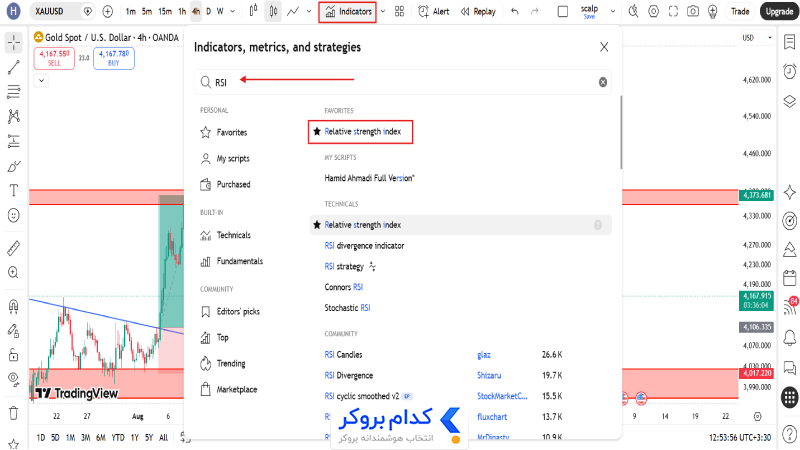Open chart settings gear icon
Viewport: 800px width, 450px height.
[x=653, y=11]
